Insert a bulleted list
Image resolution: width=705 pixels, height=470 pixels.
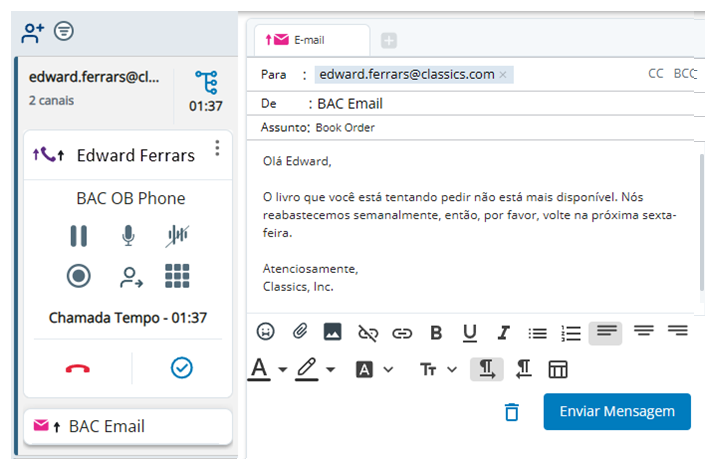tap(538, 333)
